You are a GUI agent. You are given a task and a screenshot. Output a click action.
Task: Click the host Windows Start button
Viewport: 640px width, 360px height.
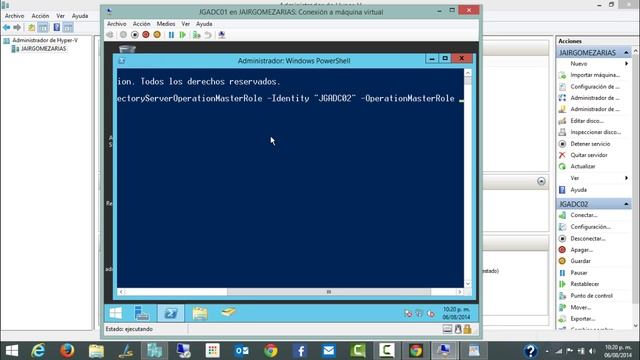(x=11, y=351)
